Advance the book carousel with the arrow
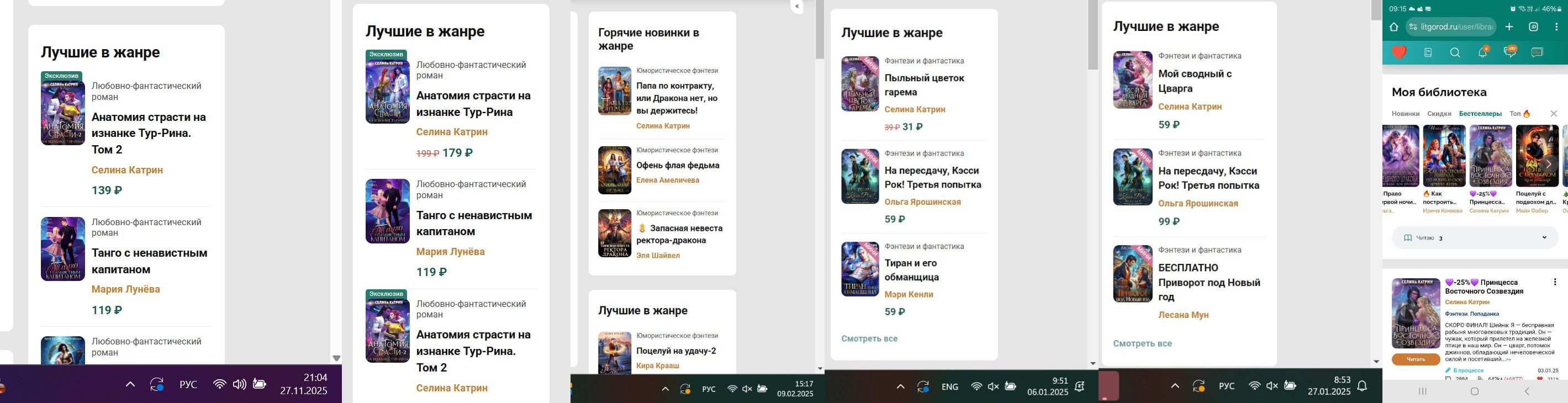 (x=1549, y=164)
